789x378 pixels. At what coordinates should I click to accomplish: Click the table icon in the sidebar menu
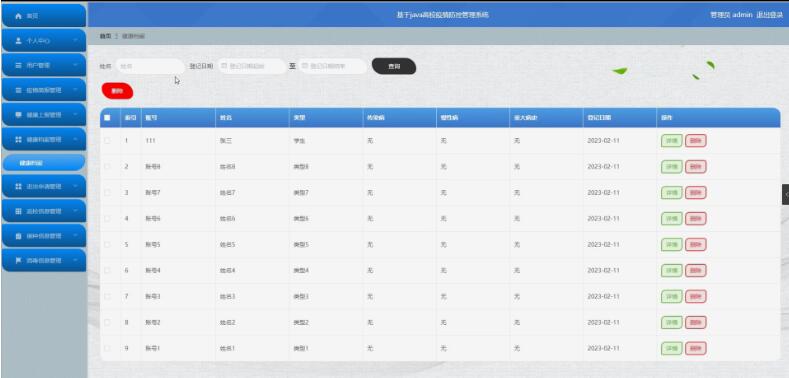click(x=19, y=211)
